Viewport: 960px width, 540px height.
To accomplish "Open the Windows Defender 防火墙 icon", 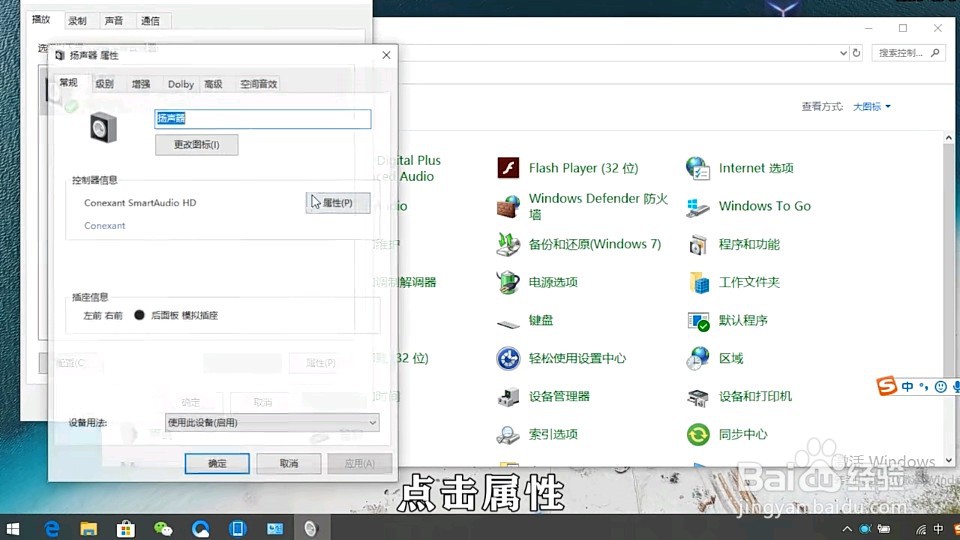I will point(508,206).
